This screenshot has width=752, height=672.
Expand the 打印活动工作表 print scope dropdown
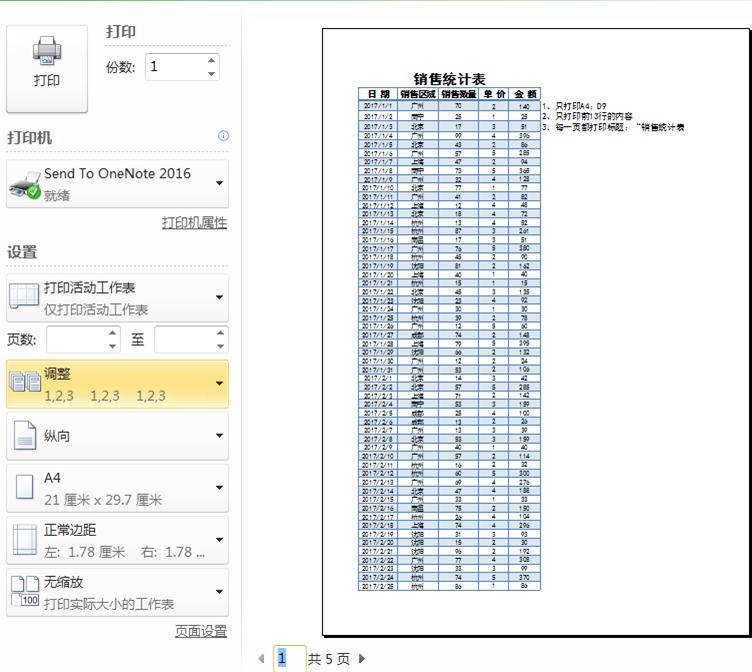[x=118, y=298]
